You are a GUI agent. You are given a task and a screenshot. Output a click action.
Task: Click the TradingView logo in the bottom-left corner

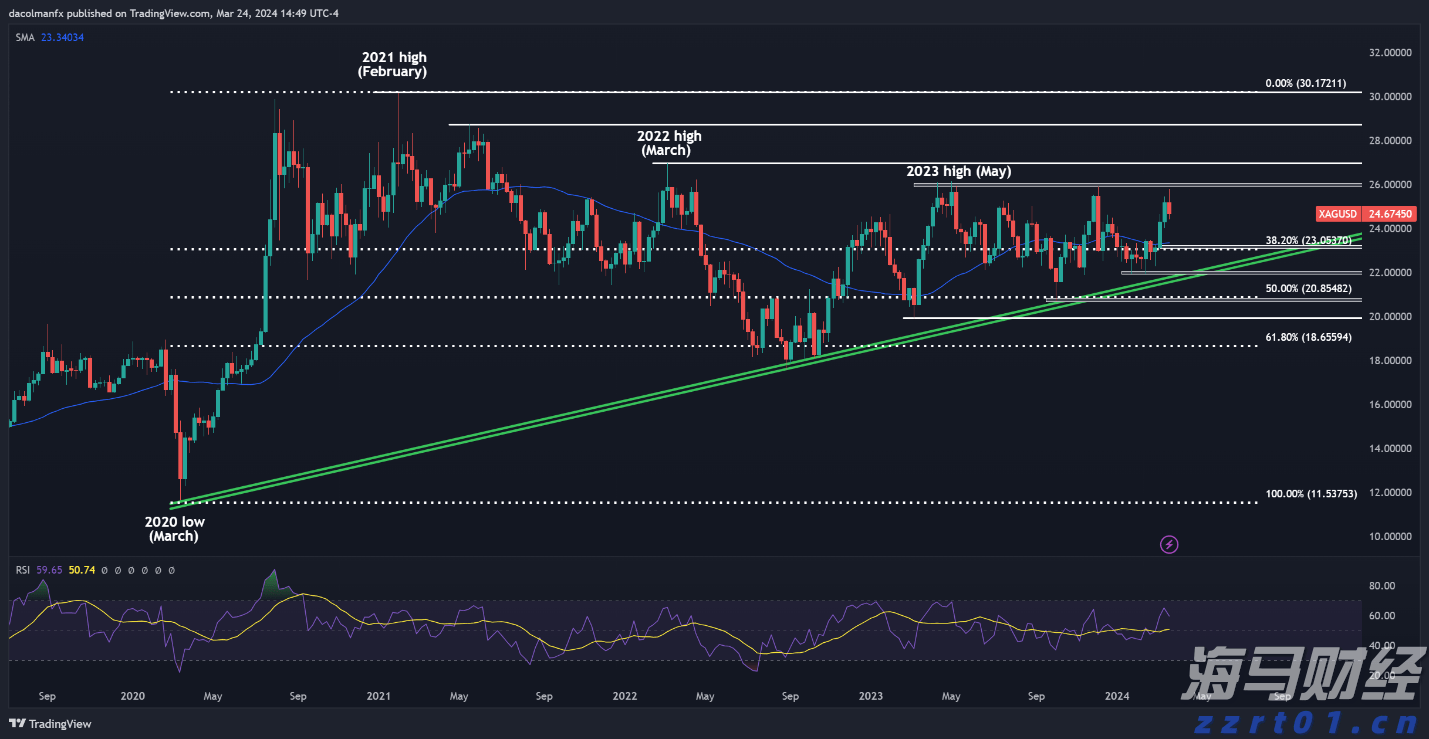(50, 724)
